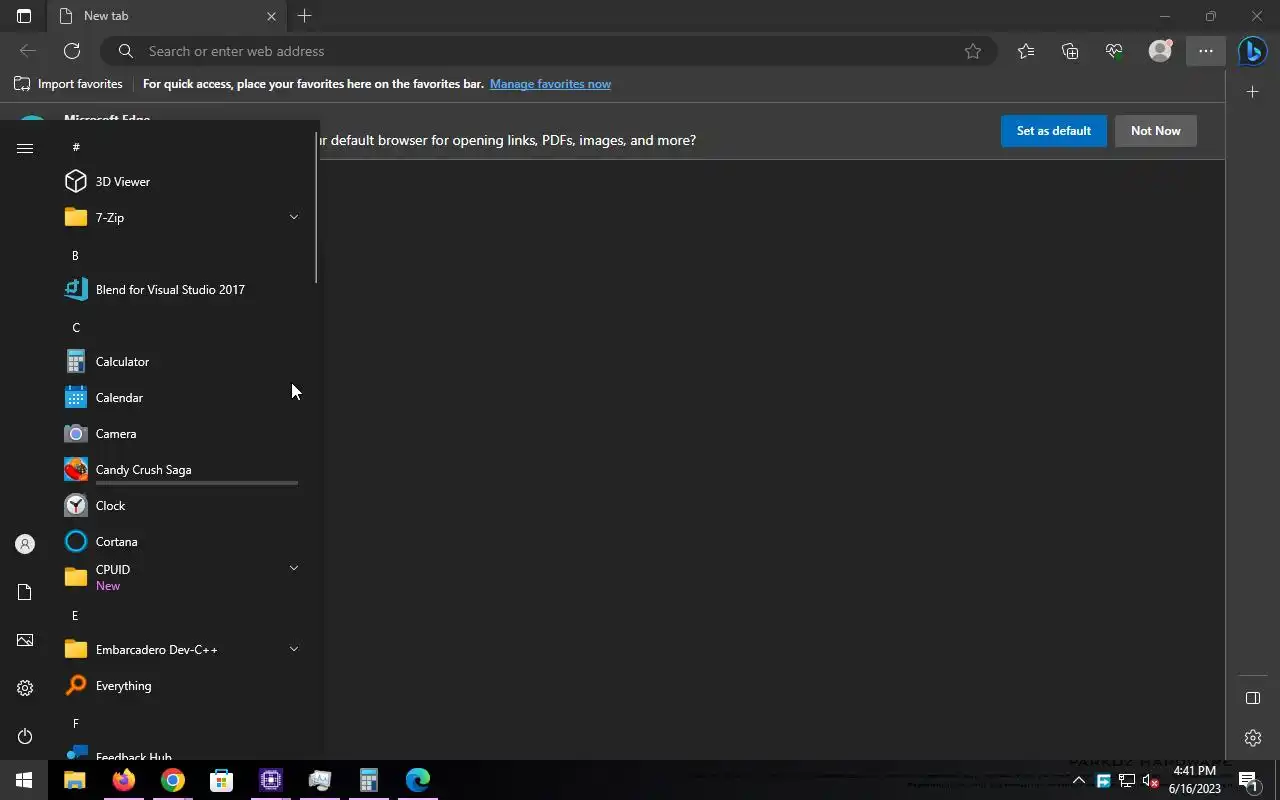Open Candy Crush Saga

(181, 469)
